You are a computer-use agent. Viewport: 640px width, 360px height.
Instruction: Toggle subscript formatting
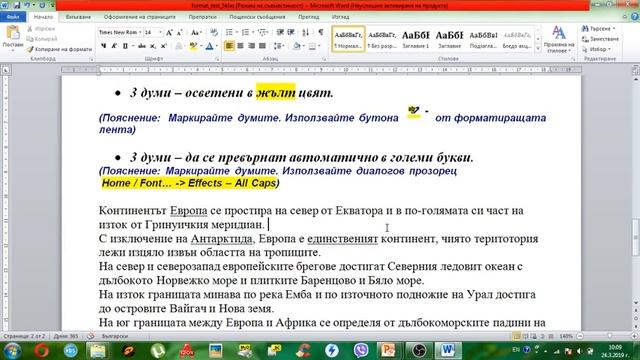[x=152, y=46]
